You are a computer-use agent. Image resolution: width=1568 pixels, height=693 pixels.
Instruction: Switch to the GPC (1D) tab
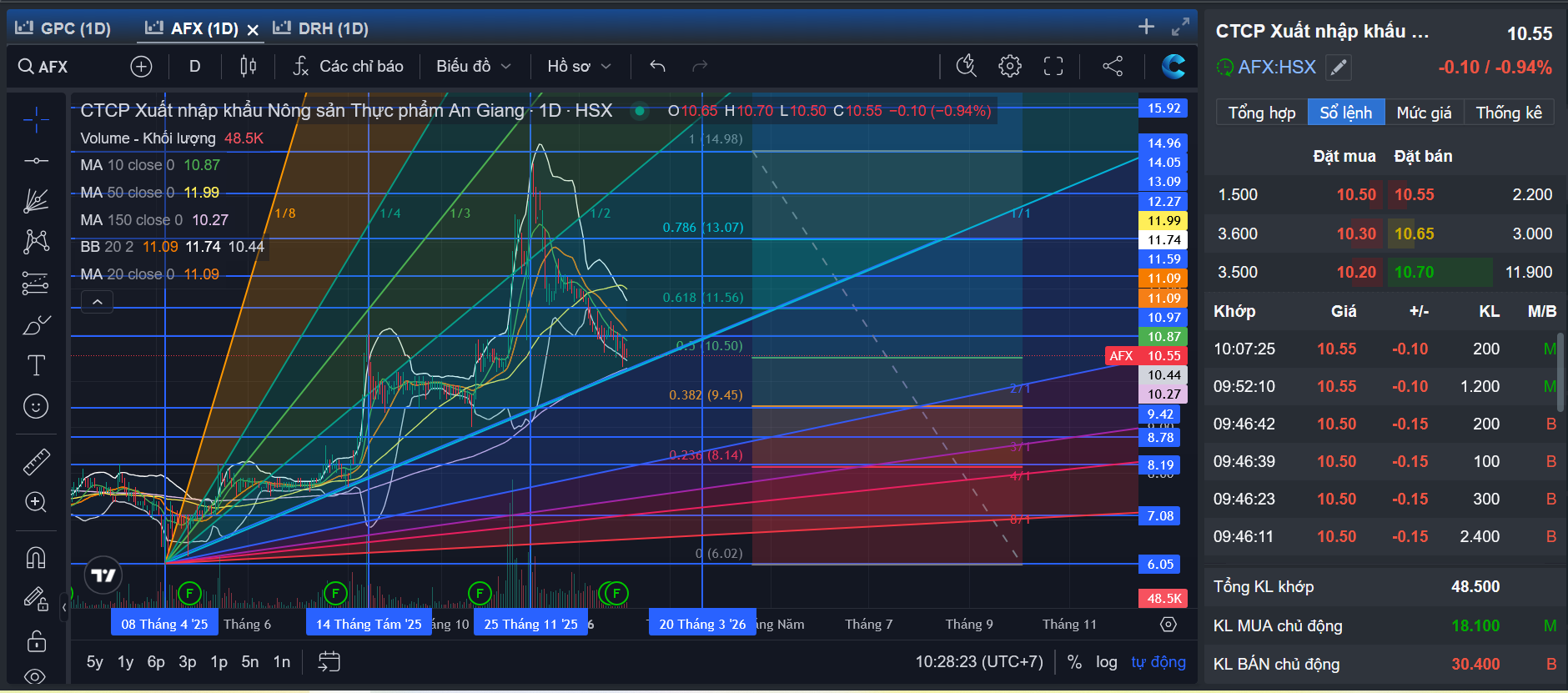[x=63, y=28]
